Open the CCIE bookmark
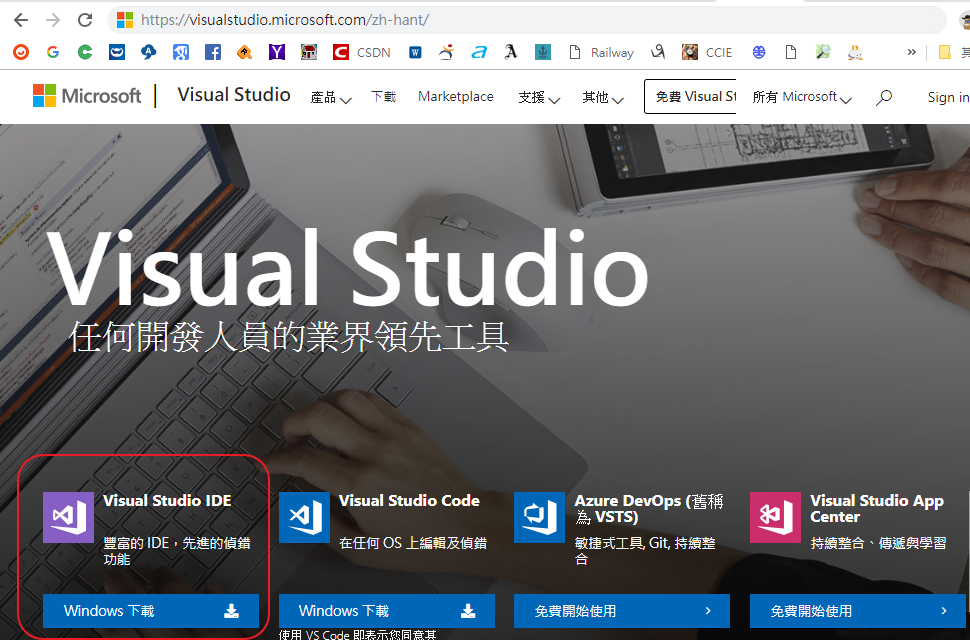 [708, 53]
